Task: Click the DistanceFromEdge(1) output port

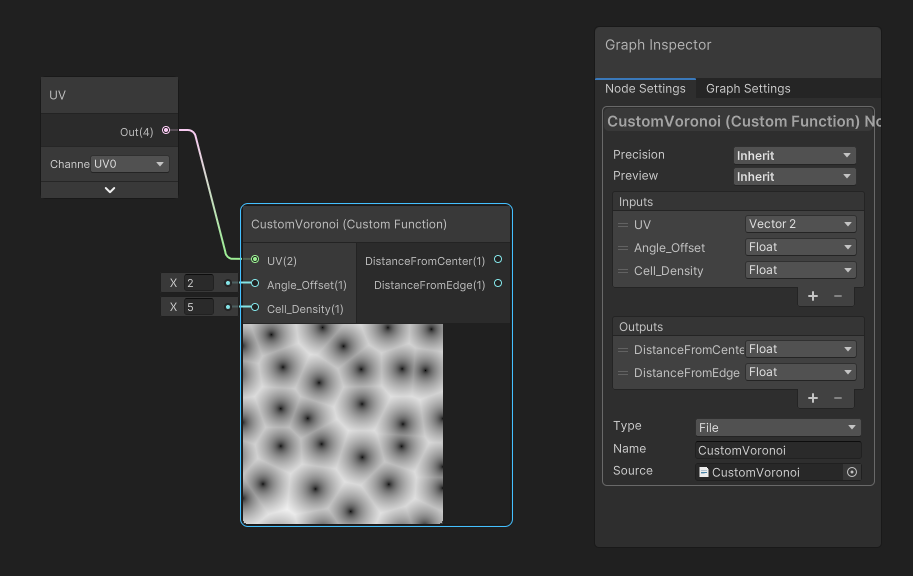Action: (497, 285)
